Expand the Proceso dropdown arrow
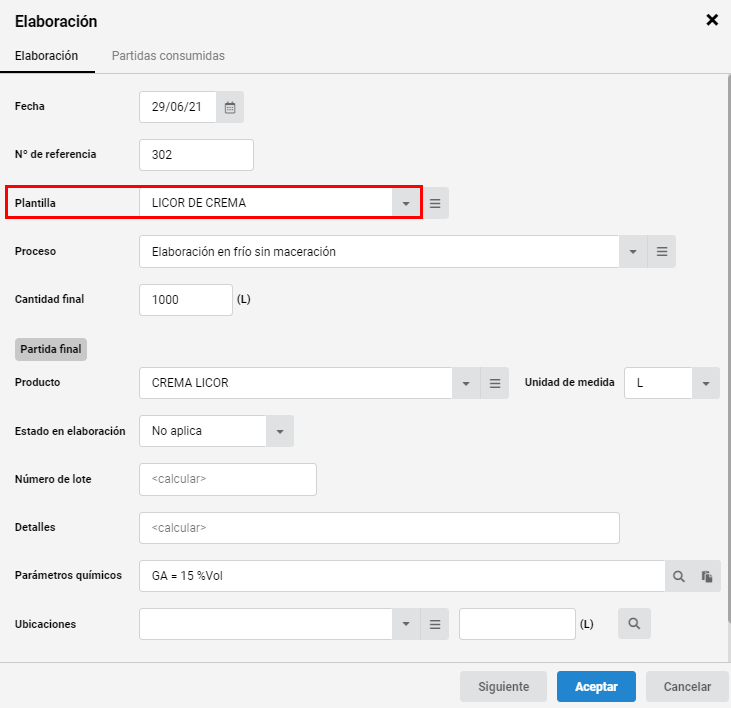 pyautogui.click(x=633, y=252)
